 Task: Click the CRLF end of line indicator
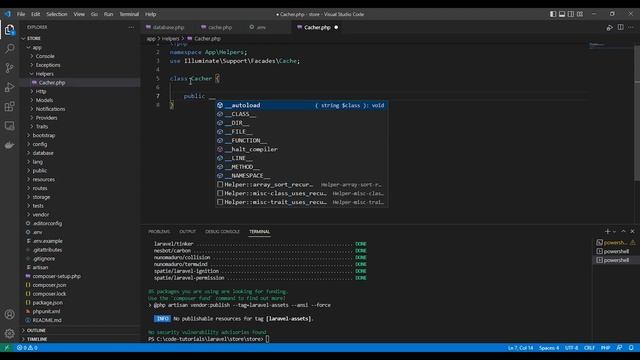coord(589,348)
